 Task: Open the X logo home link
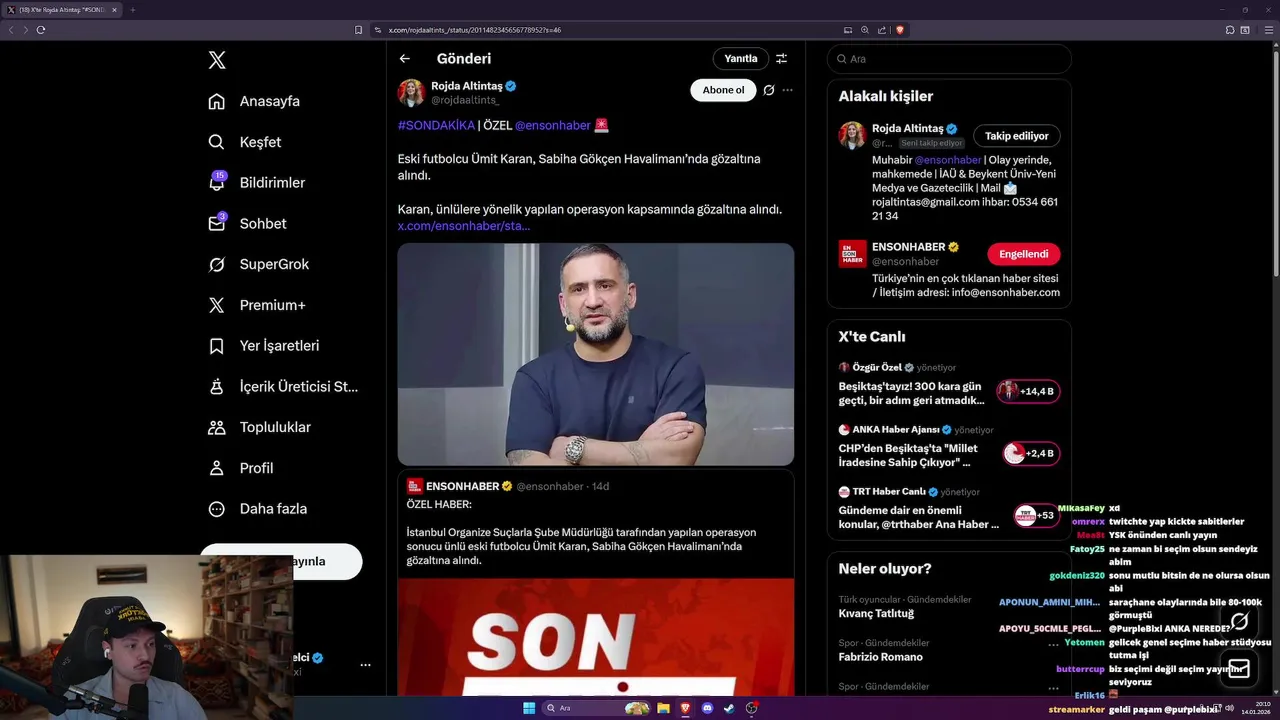pyautogui.click(x=217, y=60)
